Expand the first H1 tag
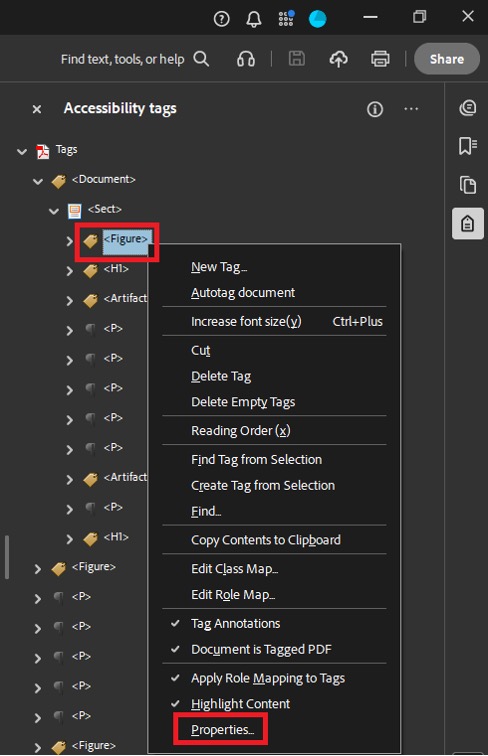 coord(70,270)
